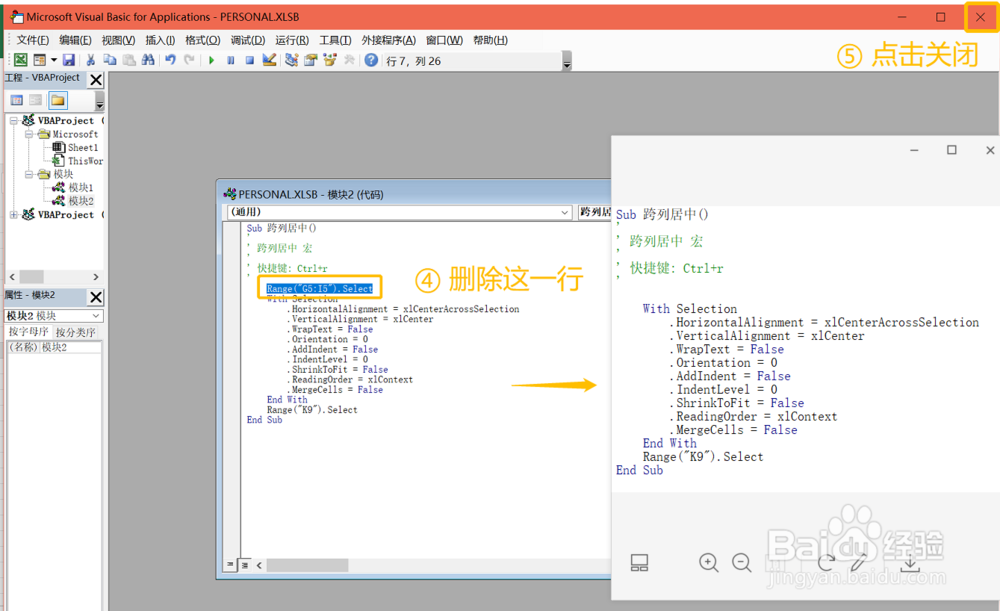Open Find with the binoculars icon
1000x611 pixels.
point(148,60)
